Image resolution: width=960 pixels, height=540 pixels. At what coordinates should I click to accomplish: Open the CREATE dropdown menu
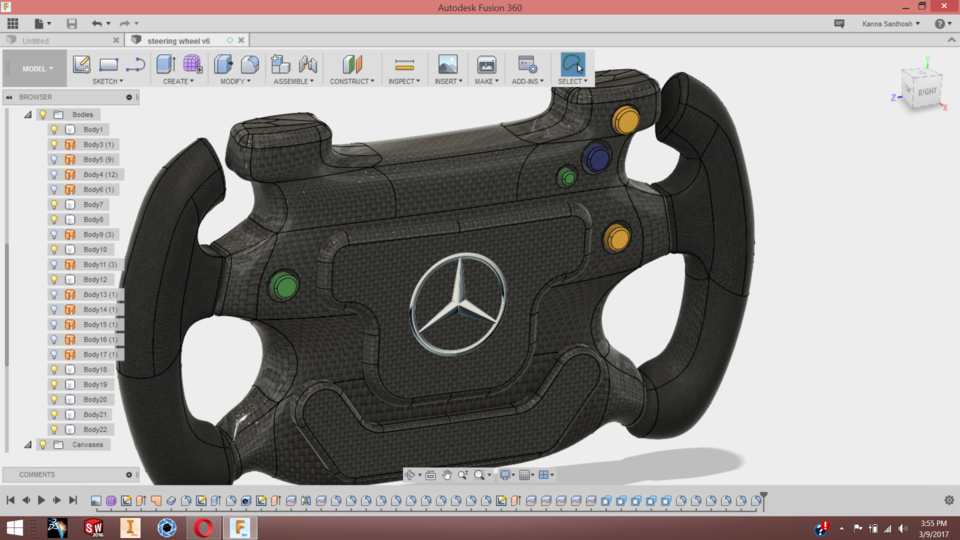pyautogui.click(x=178, y=81)
